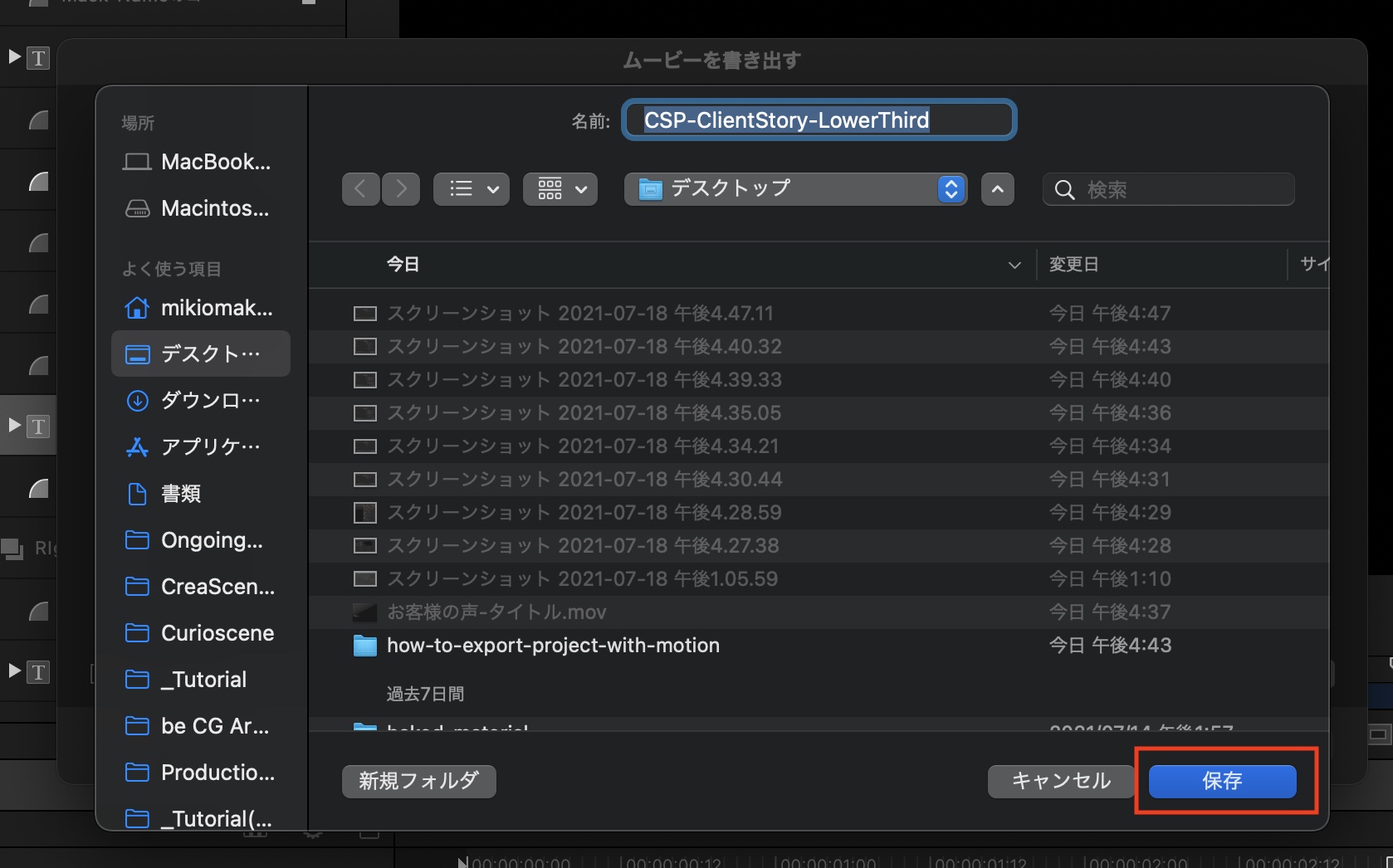Open the Curioscene folder in the sidebar
Image resolution: width=1393 pixels, height=868 pixels.
pyautogui.click(x=201, y=633)
